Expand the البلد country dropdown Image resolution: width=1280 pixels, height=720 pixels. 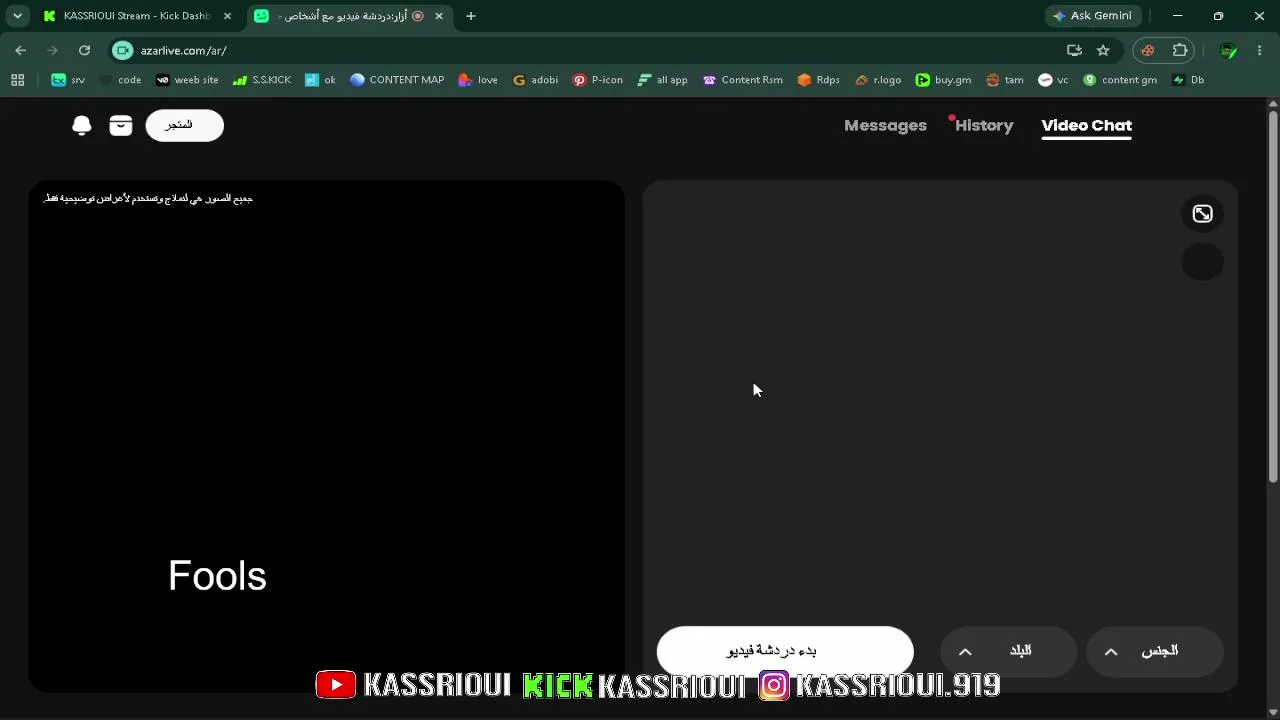point(1008,651)
